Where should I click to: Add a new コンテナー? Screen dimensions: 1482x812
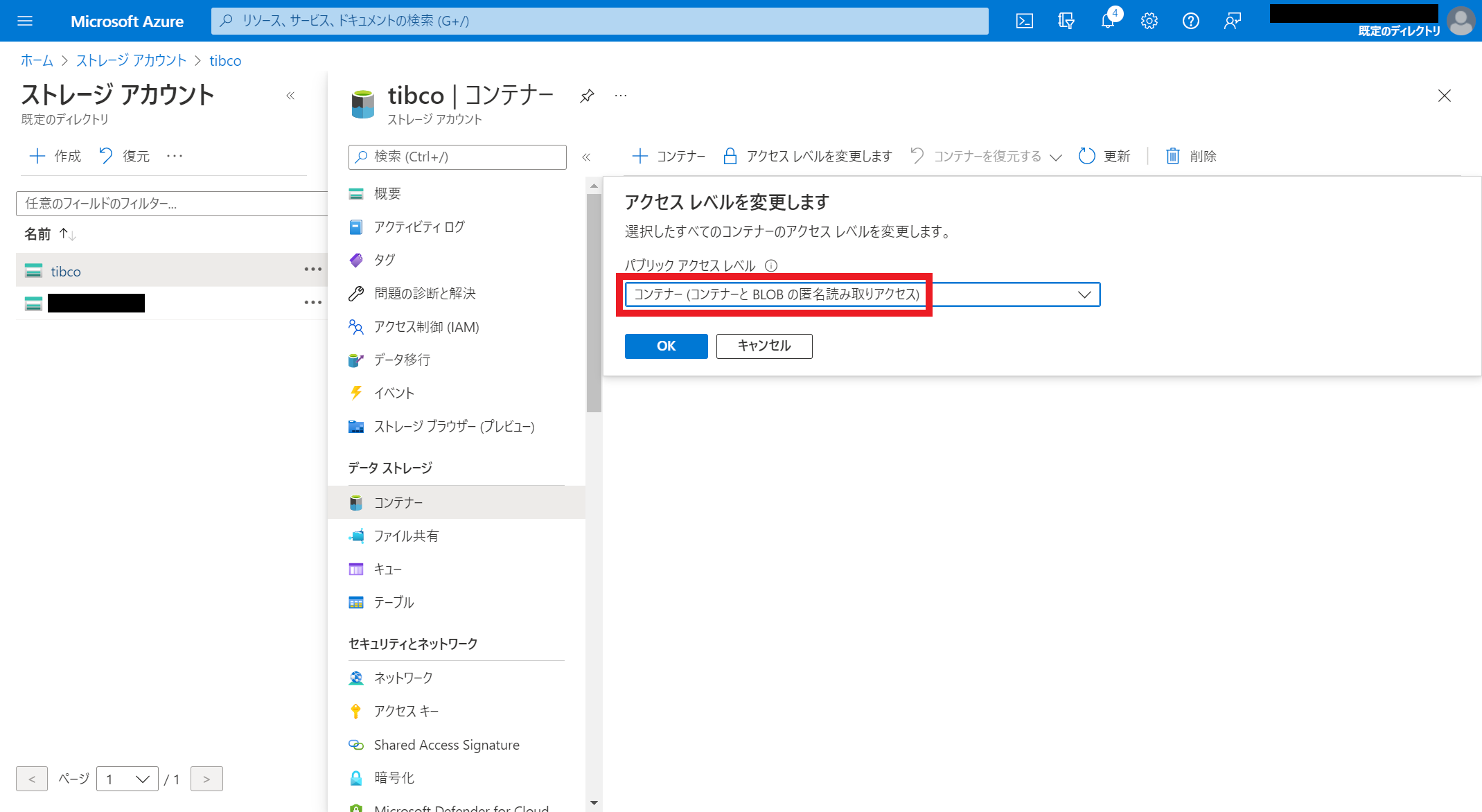coord(669,156)
